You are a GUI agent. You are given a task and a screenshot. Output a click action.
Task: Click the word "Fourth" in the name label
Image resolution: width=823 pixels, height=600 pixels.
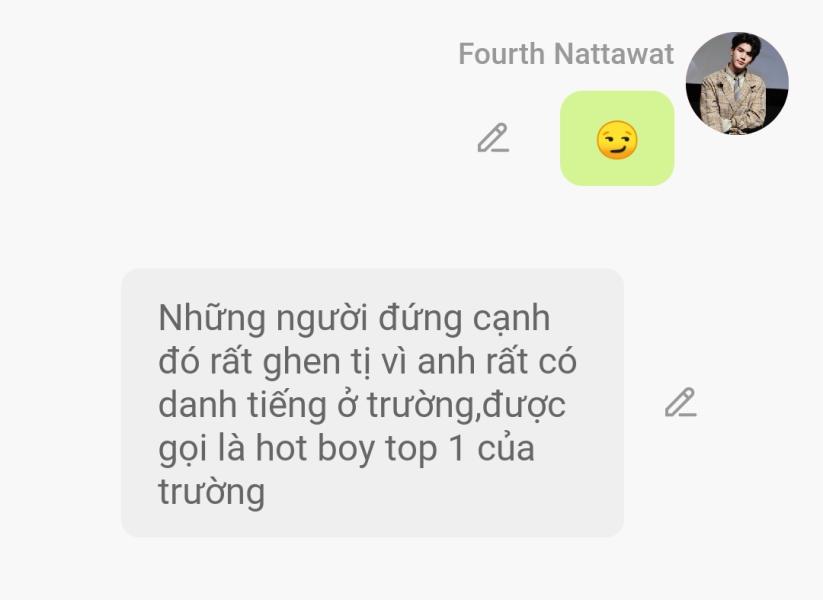[502, 54]
